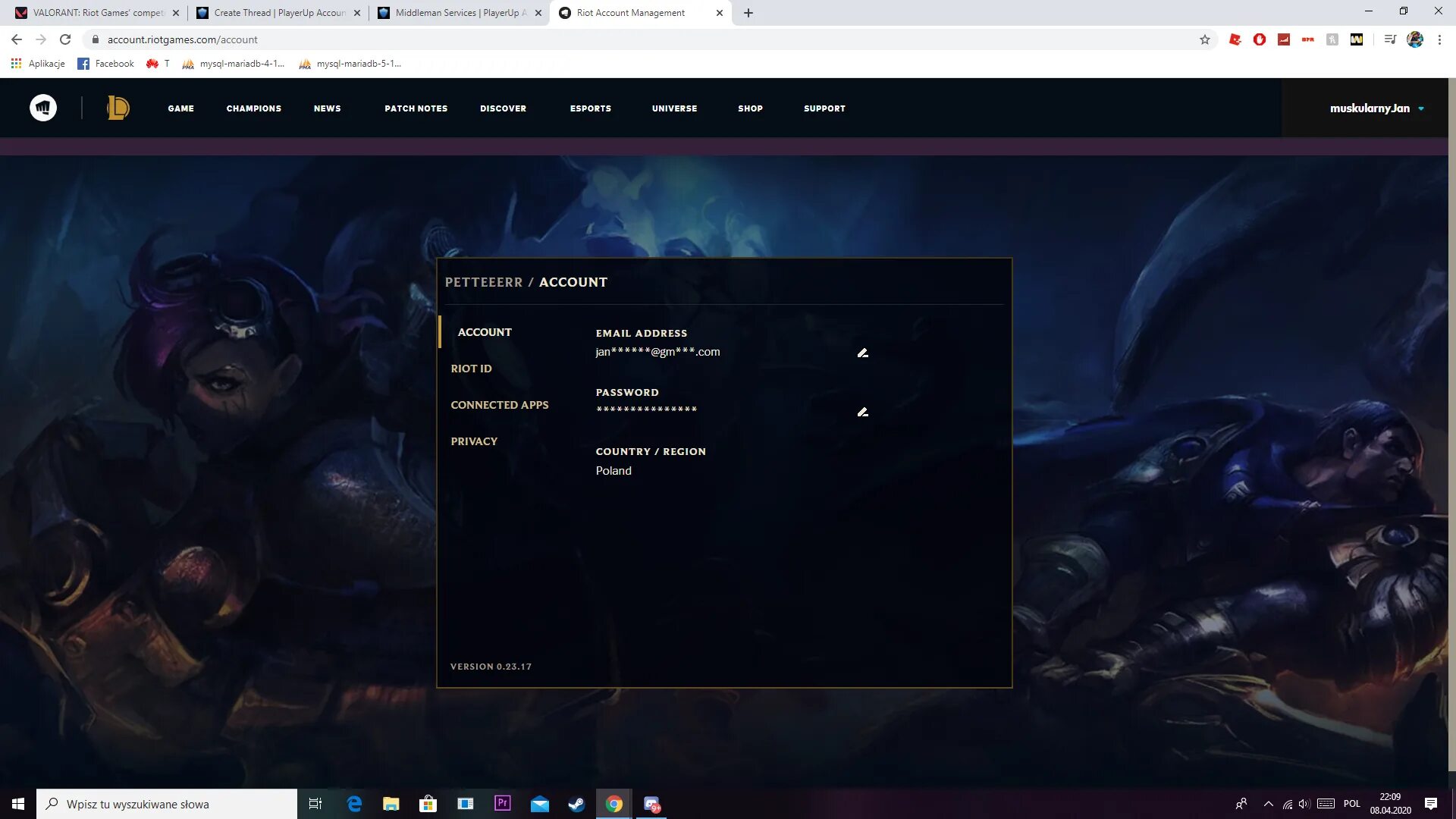Image resolution: width=1456 pixels, height=819 pixels.
Task: Click the Riot Games logo icon
Action: [x=42, y=107]
